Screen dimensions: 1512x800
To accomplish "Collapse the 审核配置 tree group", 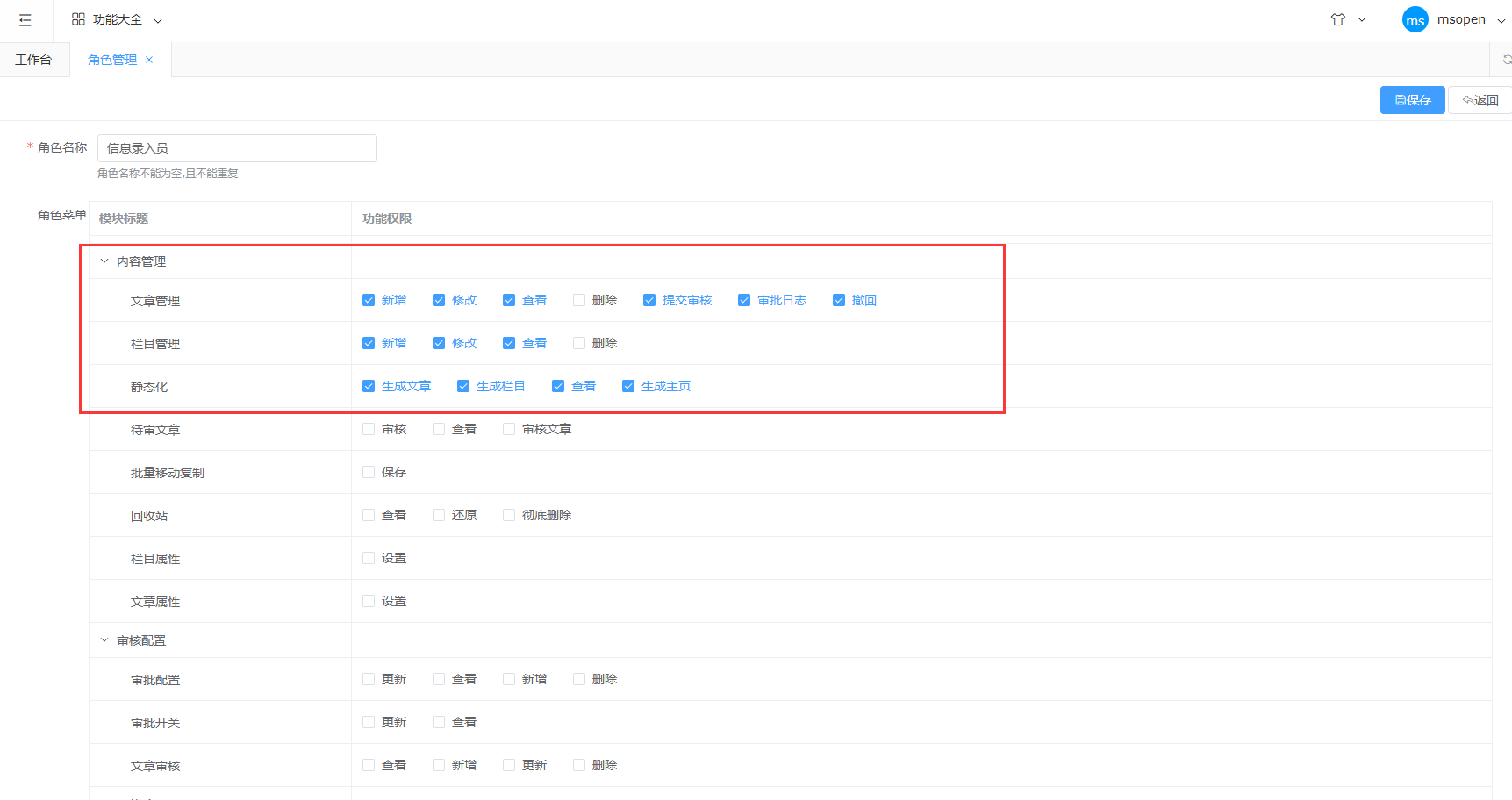I will pyautogui.click(x=104, y=640).
